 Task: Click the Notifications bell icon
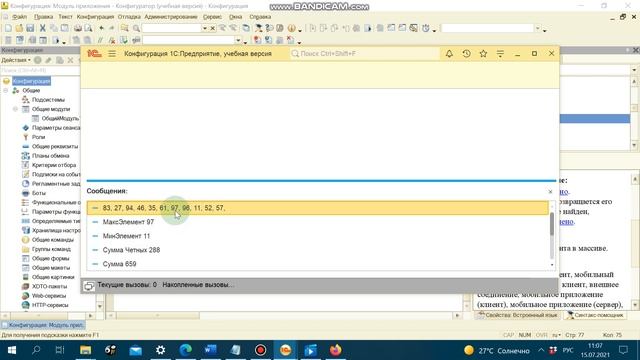pos(449,53)
